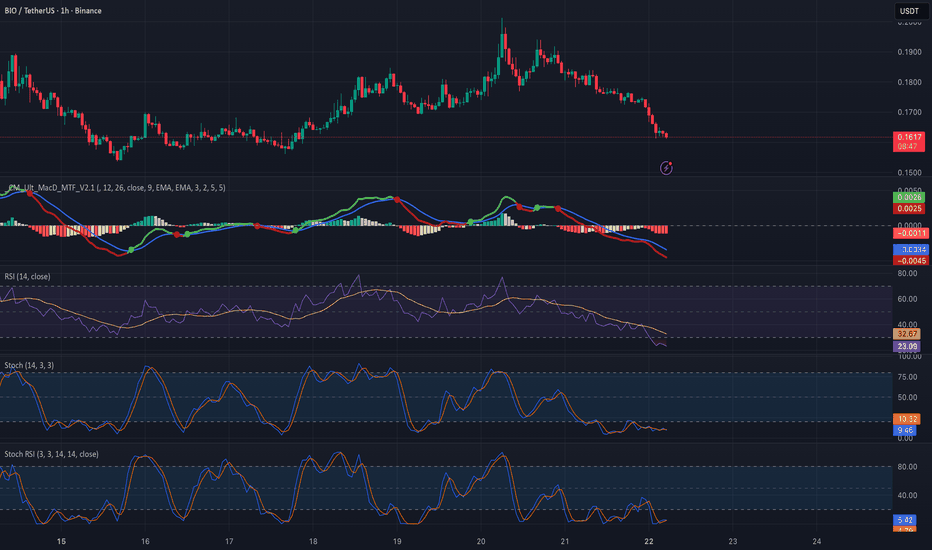Select the Stoch RSI (3, 3, 14, 14, close) legend

tap(52, 454)
